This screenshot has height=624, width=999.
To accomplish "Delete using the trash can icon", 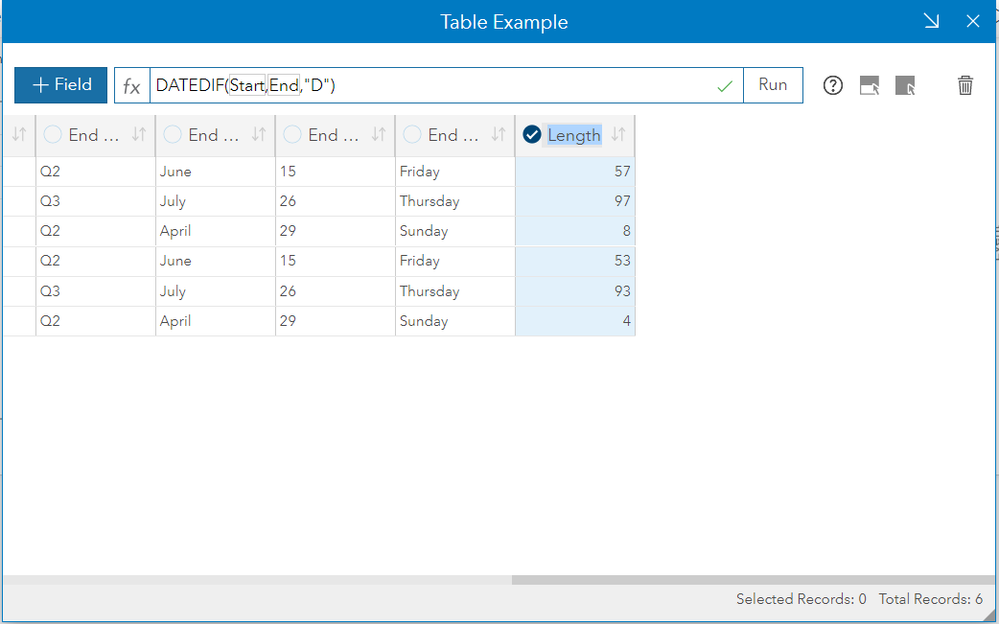I will coord(965,86).
